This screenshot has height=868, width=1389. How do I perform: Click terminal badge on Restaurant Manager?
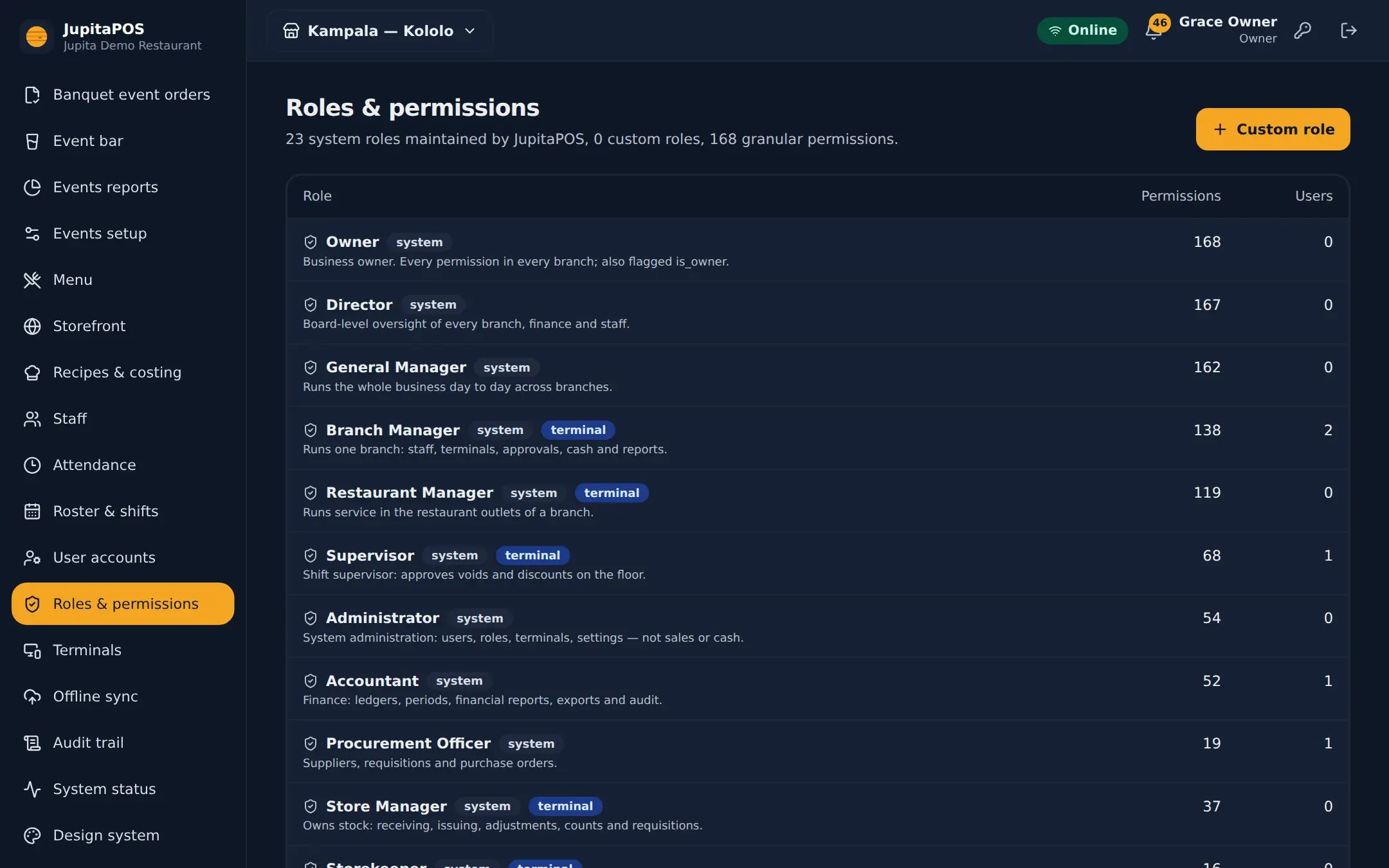click(x=612, y=493)
